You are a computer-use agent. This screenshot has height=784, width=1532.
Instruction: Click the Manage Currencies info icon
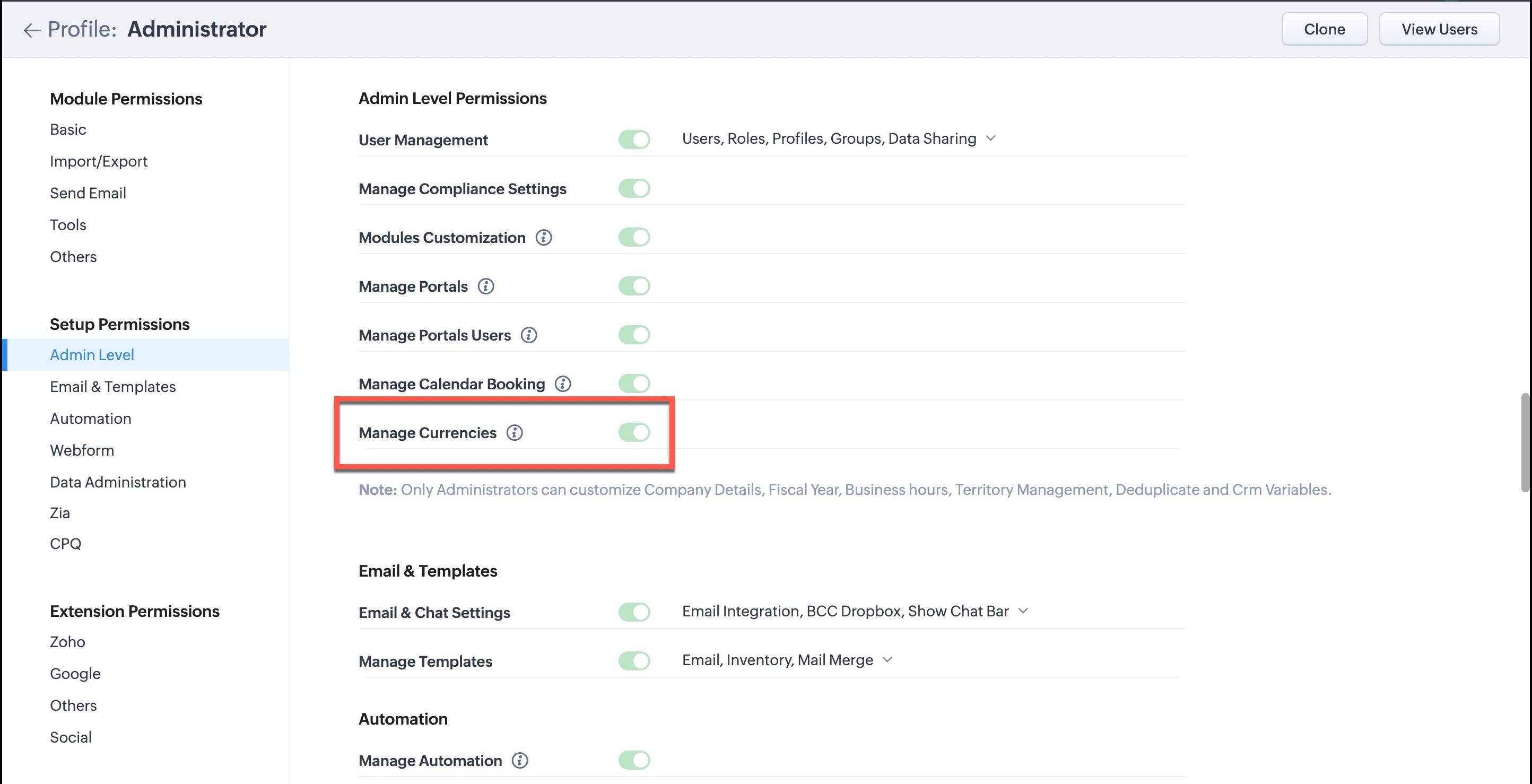click(x=515, y=433)
